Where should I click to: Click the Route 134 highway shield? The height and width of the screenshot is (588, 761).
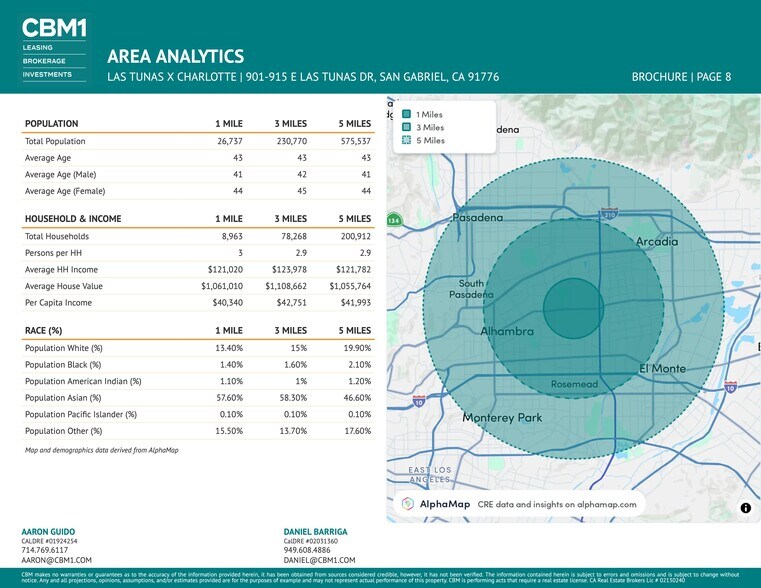coord(394,220)
